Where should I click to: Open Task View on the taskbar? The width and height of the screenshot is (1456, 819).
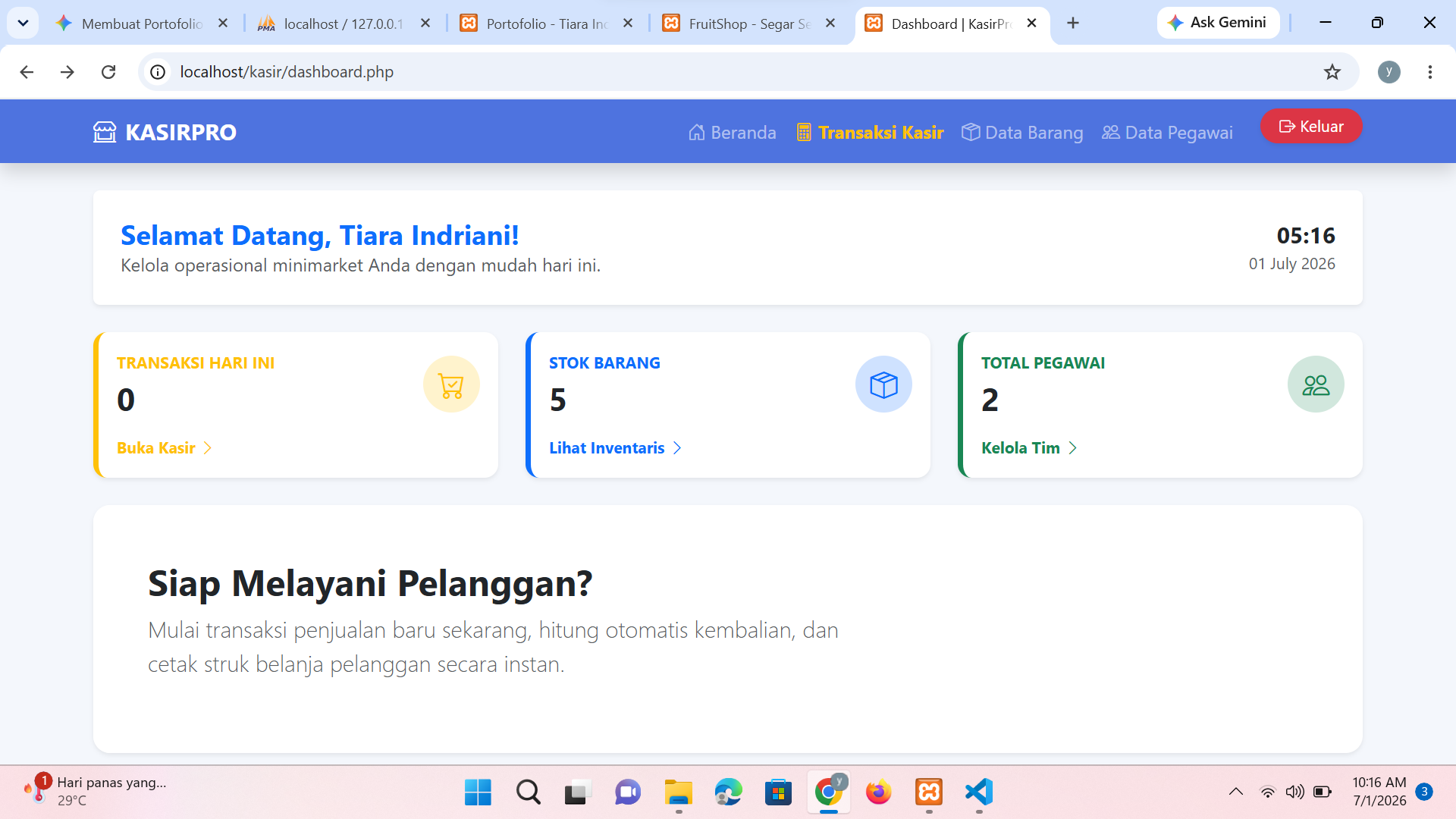pos(578,792)
